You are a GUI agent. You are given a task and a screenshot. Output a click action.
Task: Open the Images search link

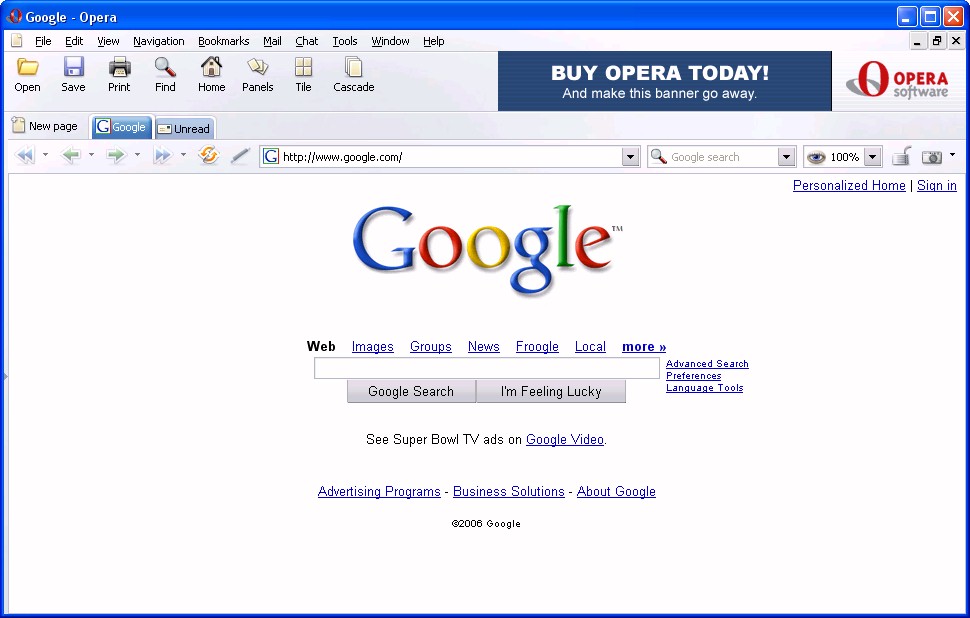pos(372,346)
